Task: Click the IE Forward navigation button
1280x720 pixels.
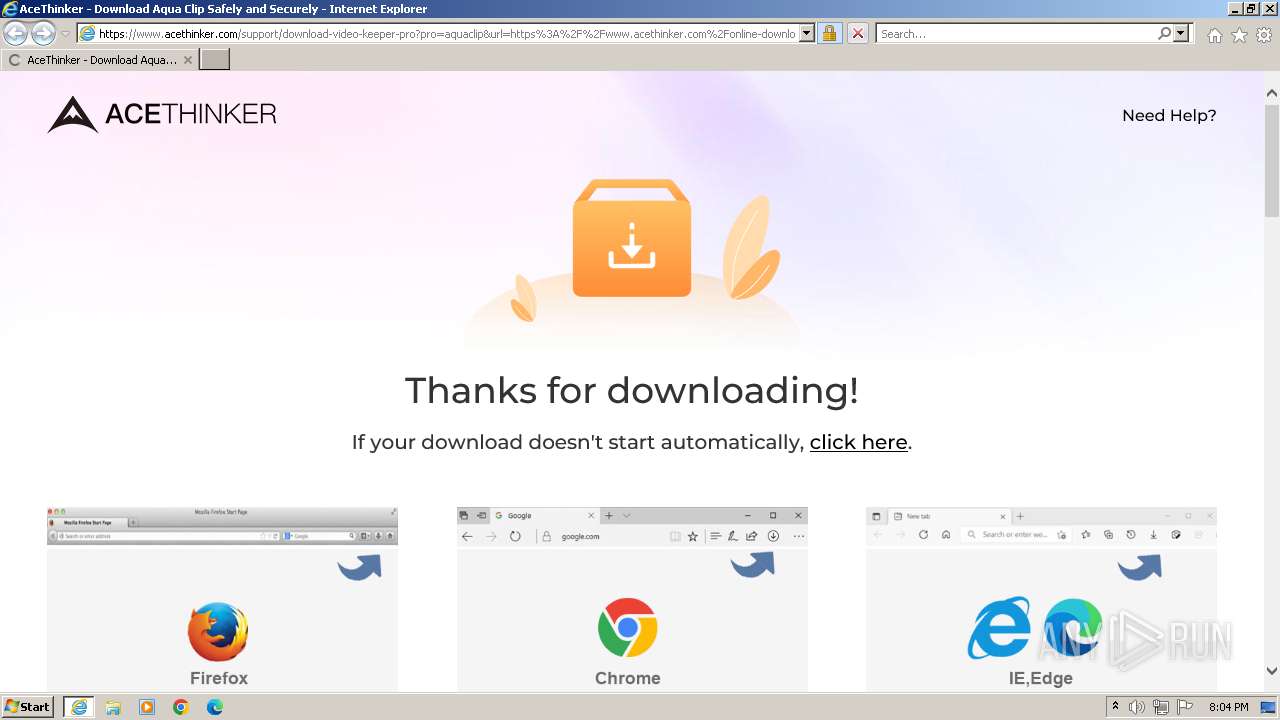Action: coord(43,34)
